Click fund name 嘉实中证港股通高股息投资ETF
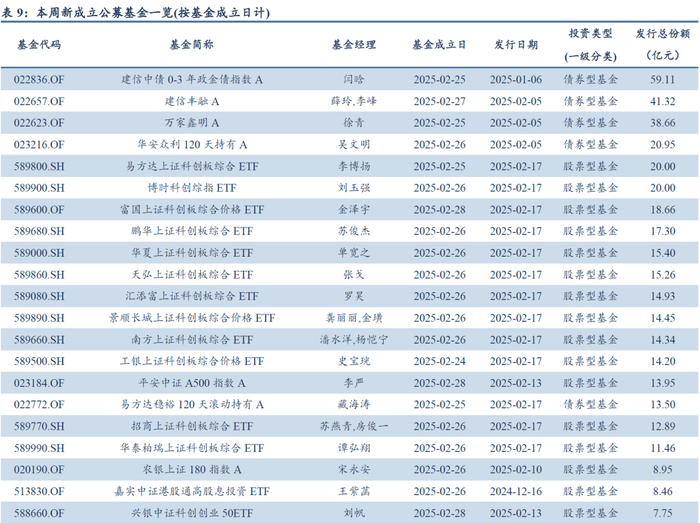Screen dimensions: 700x523 click(x=192, y=492)
